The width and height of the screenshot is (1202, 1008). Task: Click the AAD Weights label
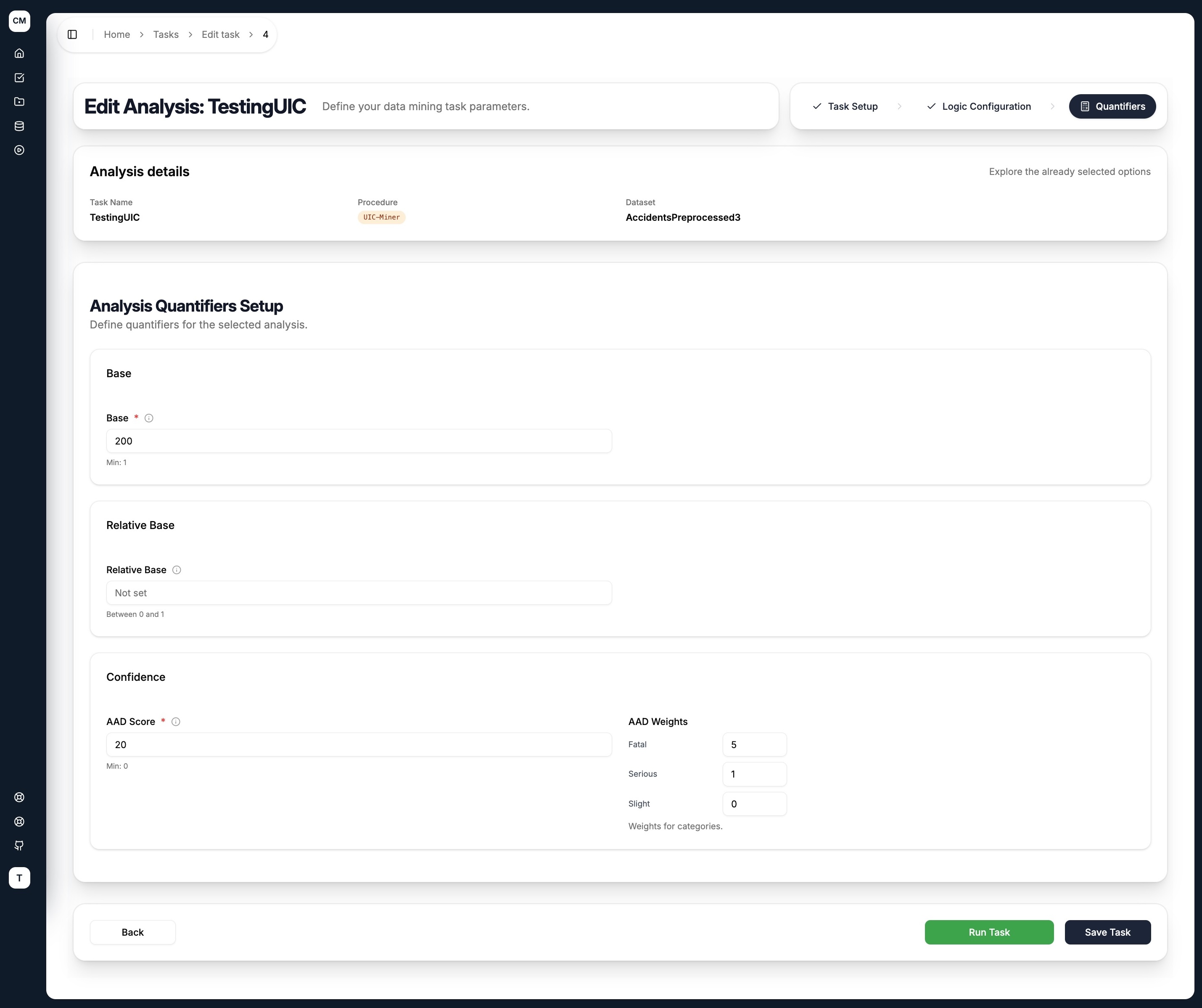[658, 722]
